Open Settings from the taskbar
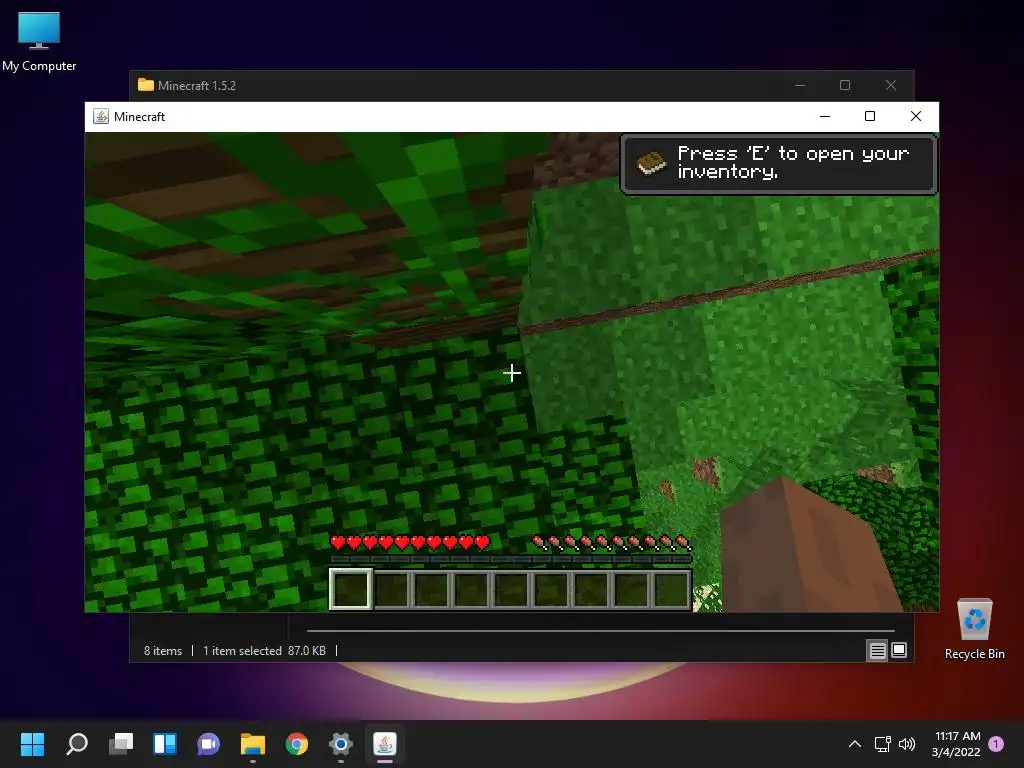The width and height of the screenshot is (1024, 768). point(341,744)
